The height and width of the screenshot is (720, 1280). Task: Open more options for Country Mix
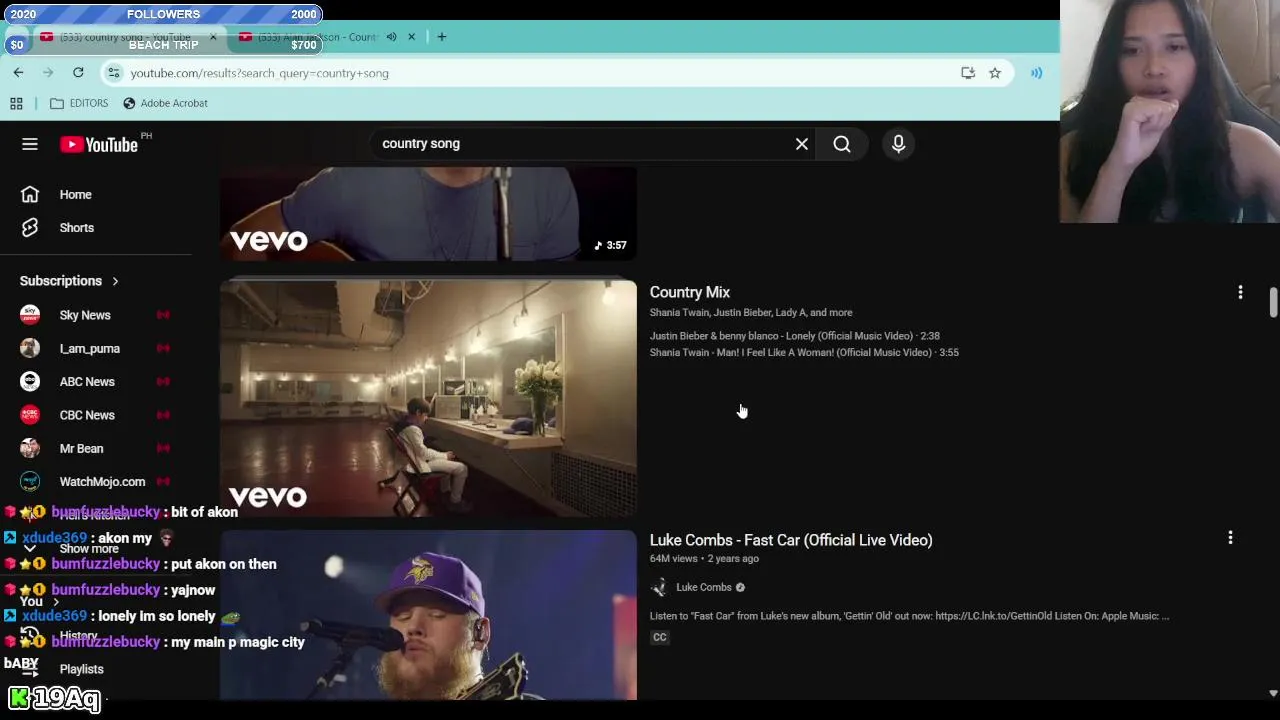coord(1240,292)
